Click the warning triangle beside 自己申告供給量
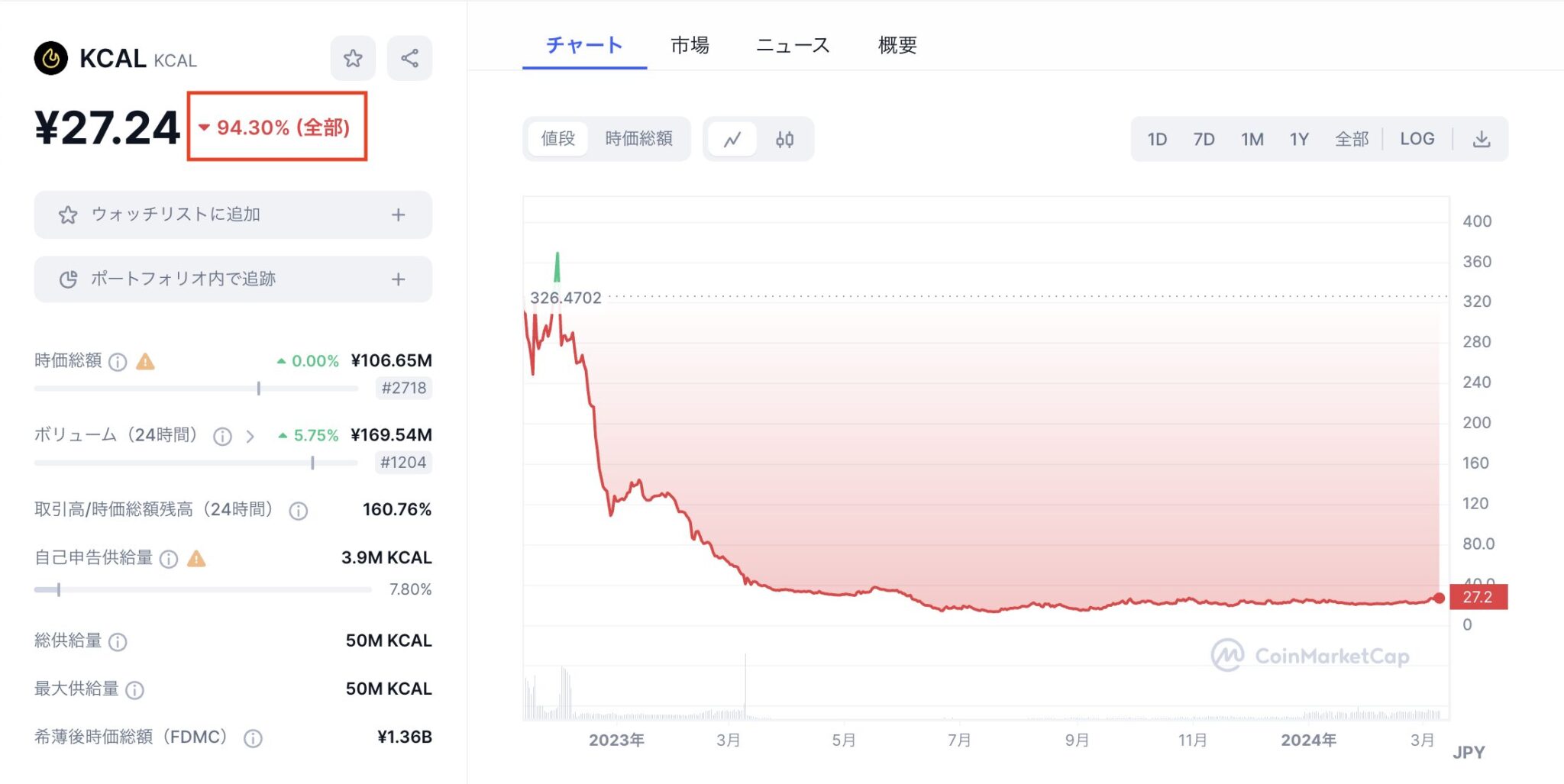 tap(197, 559)
